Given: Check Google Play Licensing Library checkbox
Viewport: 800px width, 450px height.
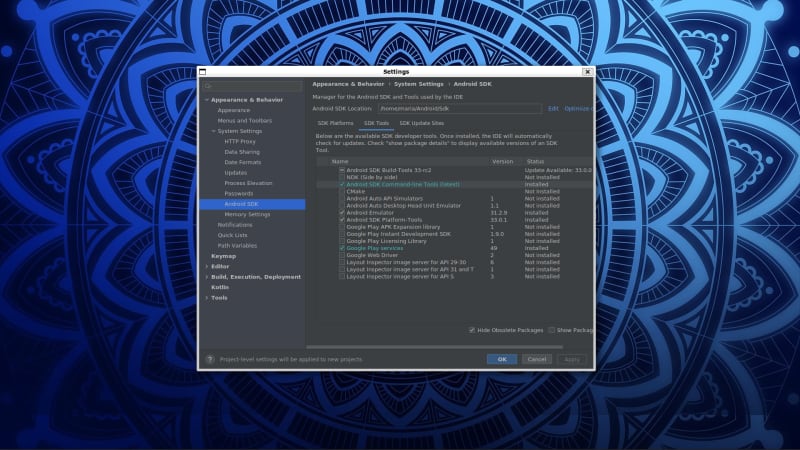Looking at the screenshot, I should [342, 241].
